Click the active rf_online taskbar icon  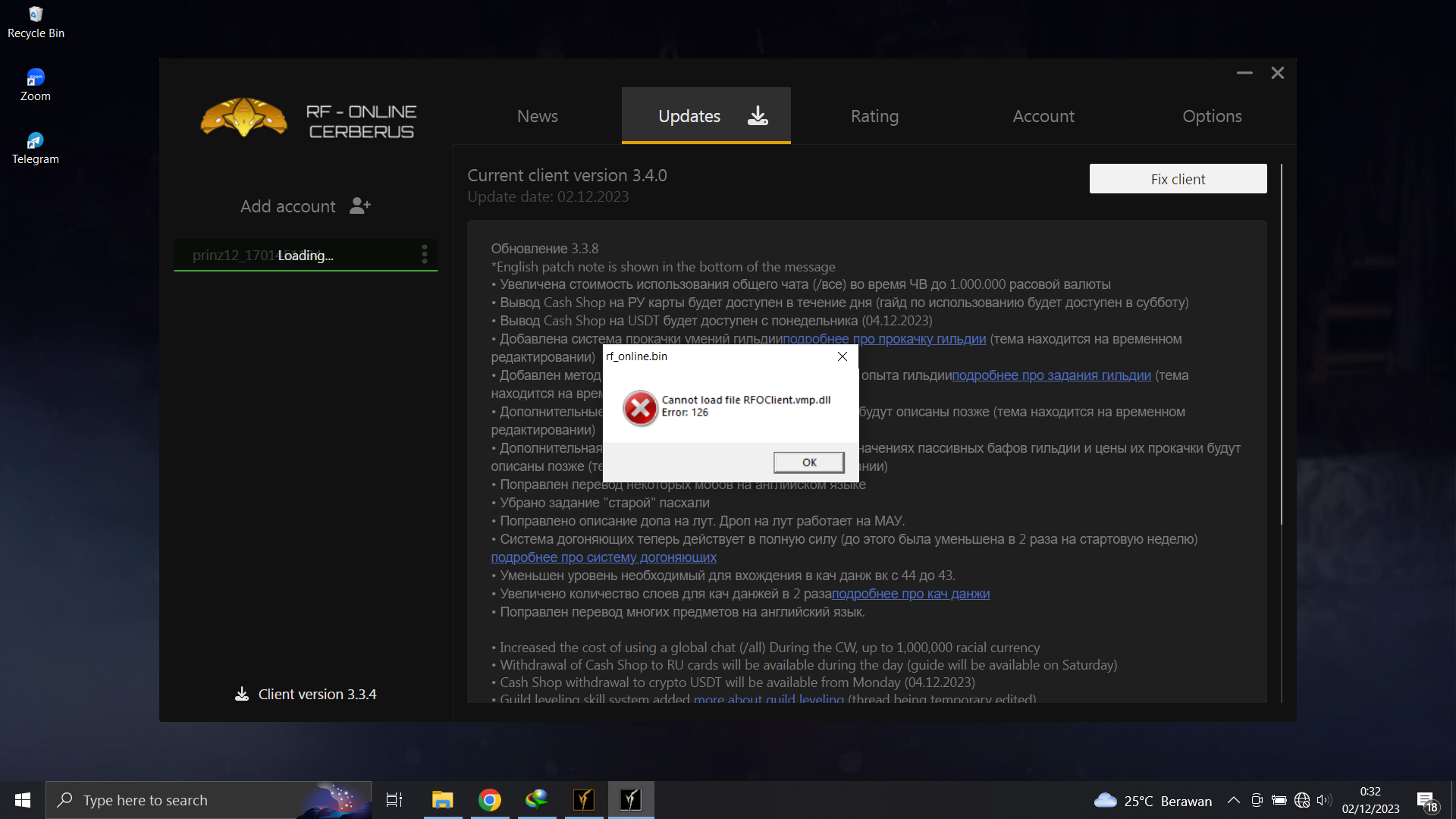pos(631,800)
